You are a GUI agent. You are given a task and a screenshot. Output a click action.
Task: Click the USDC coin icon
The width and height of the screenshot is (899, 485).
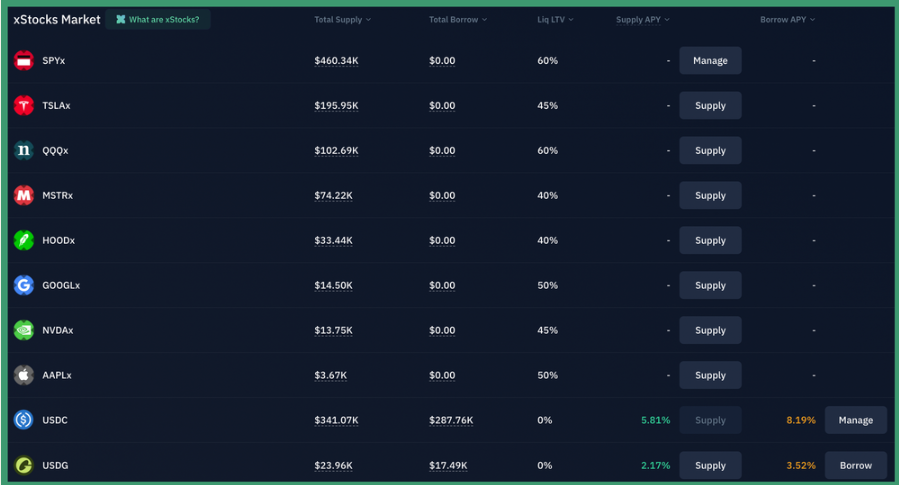[24, 421]
